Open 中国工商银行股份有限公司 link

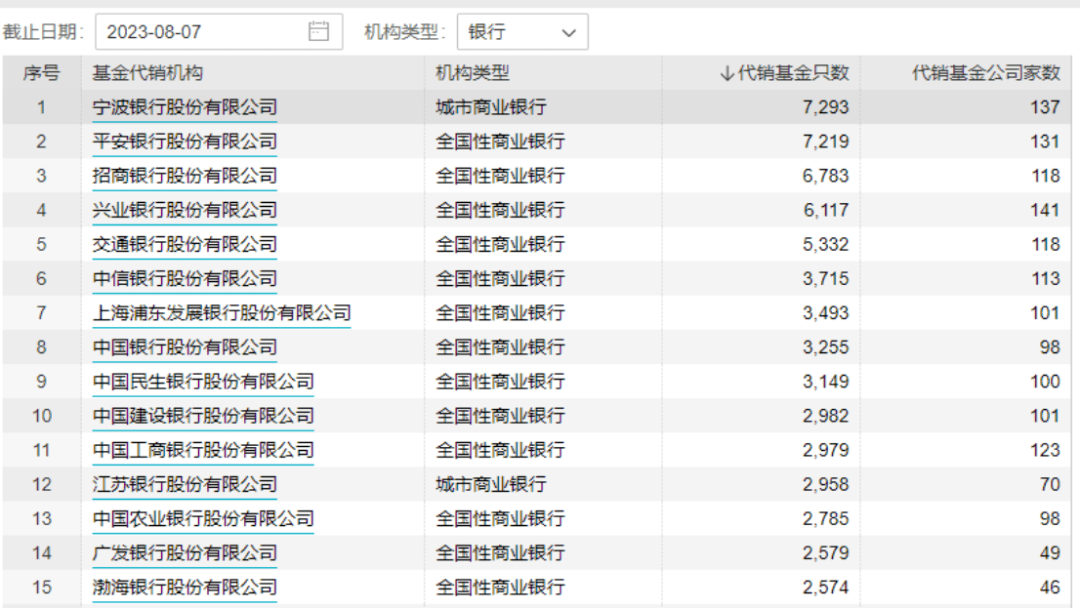pyautogui.click(x=203, y=450)
